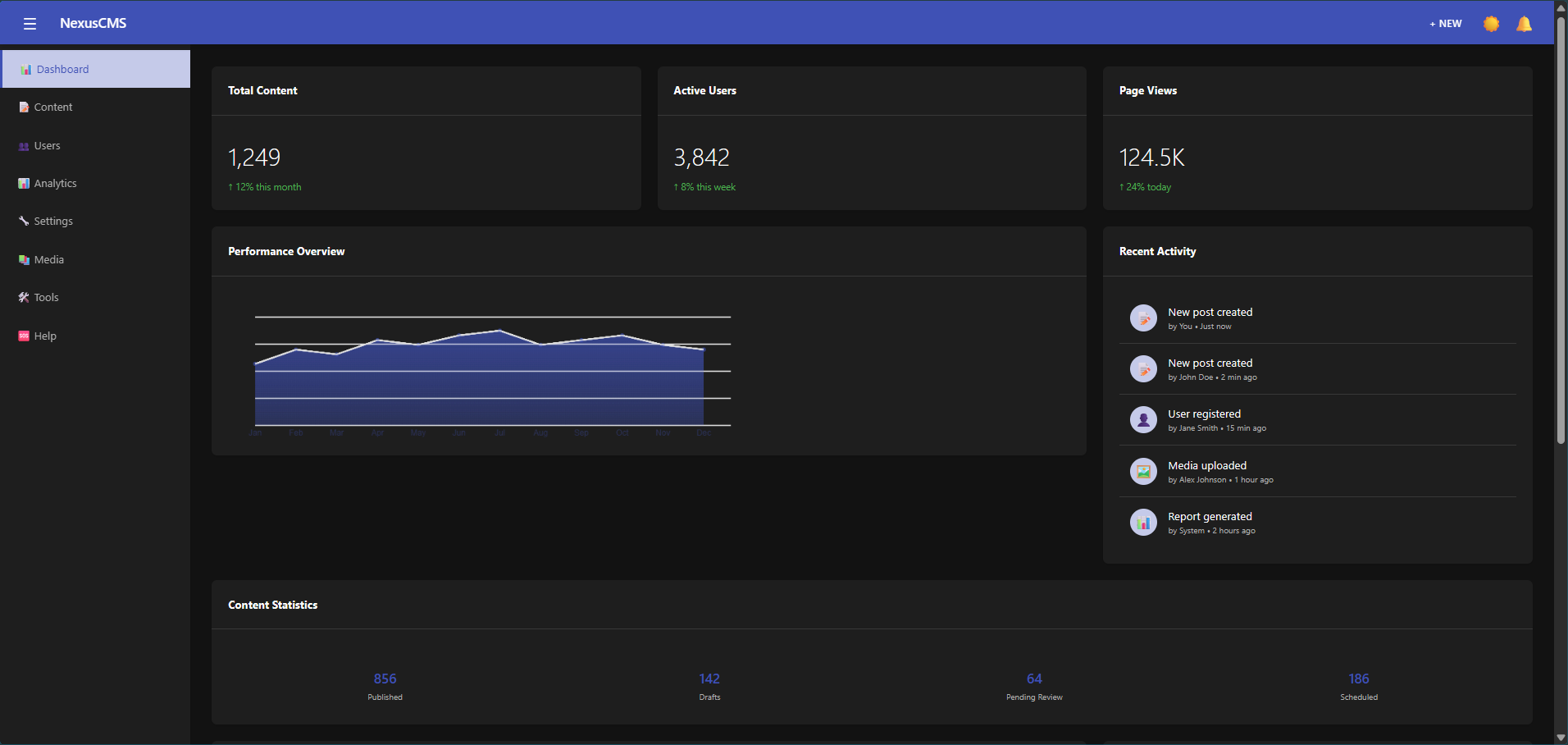Viewport: 1568px width, 745px height.
Task: Switch theme with the sun icon
Action: pyautogui.click(x=1491, y=24)
